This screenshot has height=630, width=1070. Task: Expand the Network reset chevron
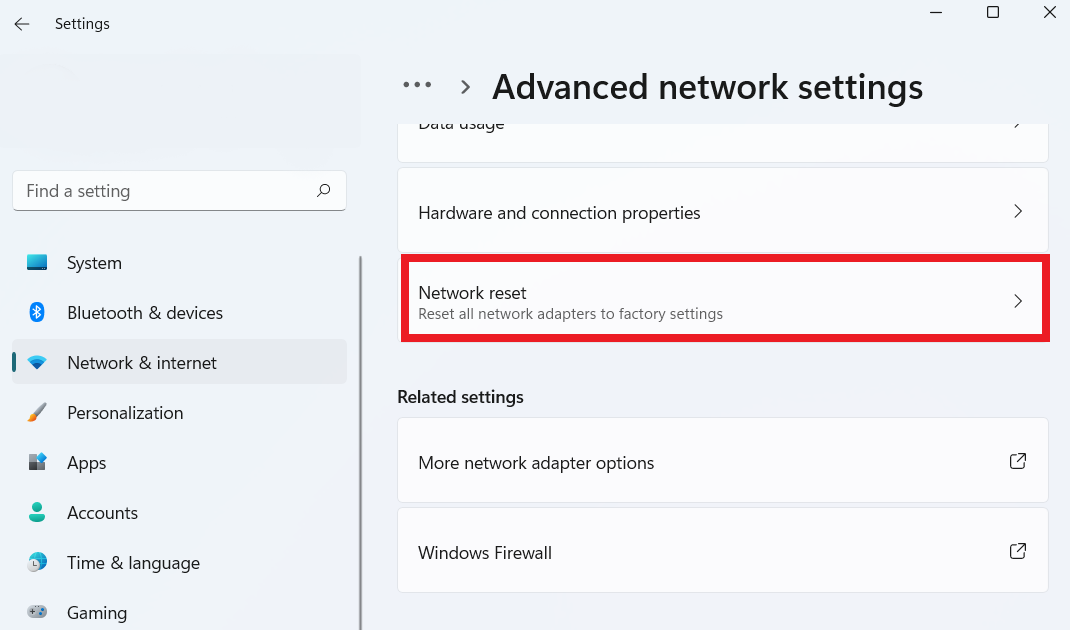click(x=1017, y=300)
